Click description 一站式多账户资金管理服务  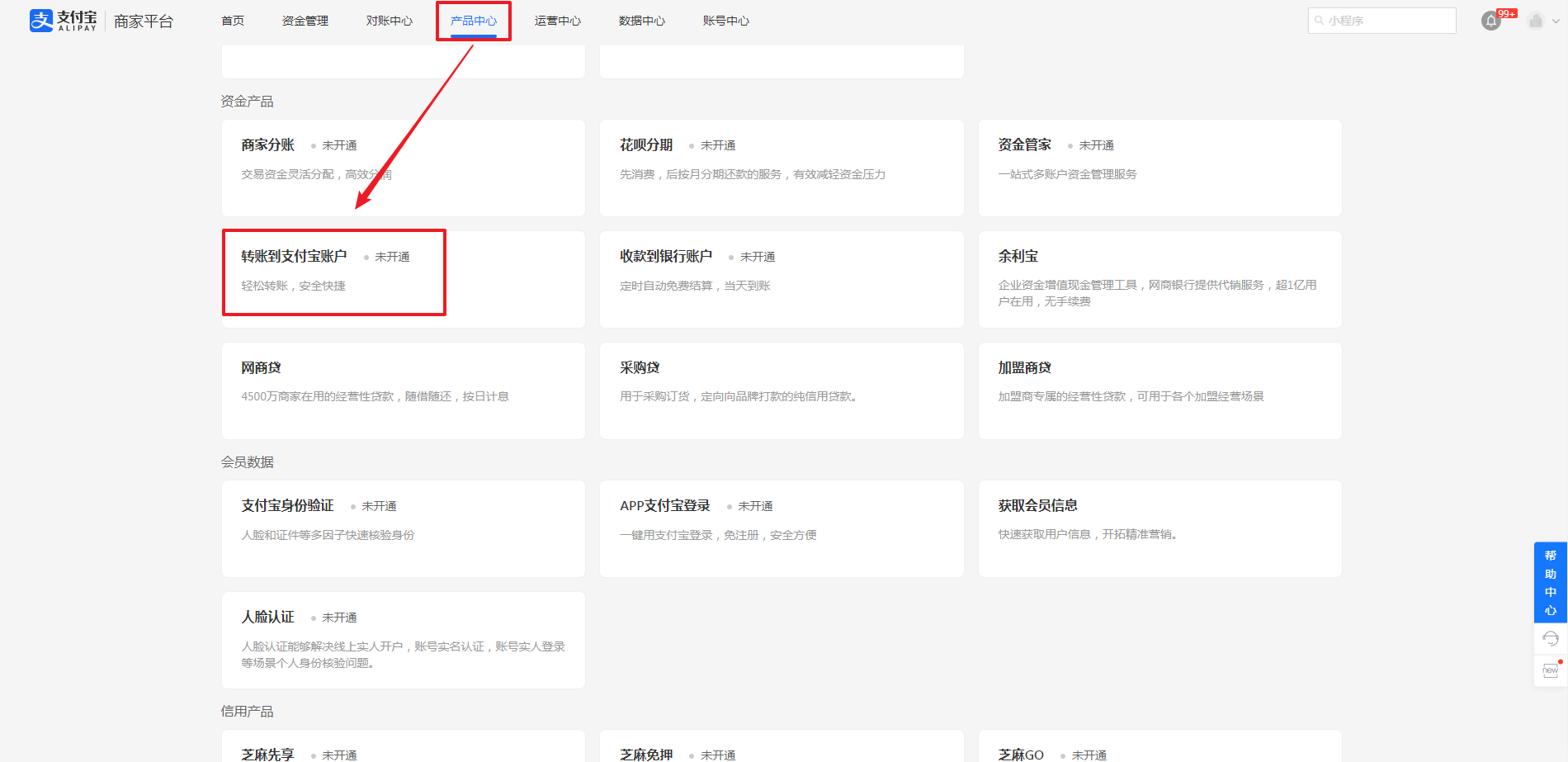(1067, 174)
